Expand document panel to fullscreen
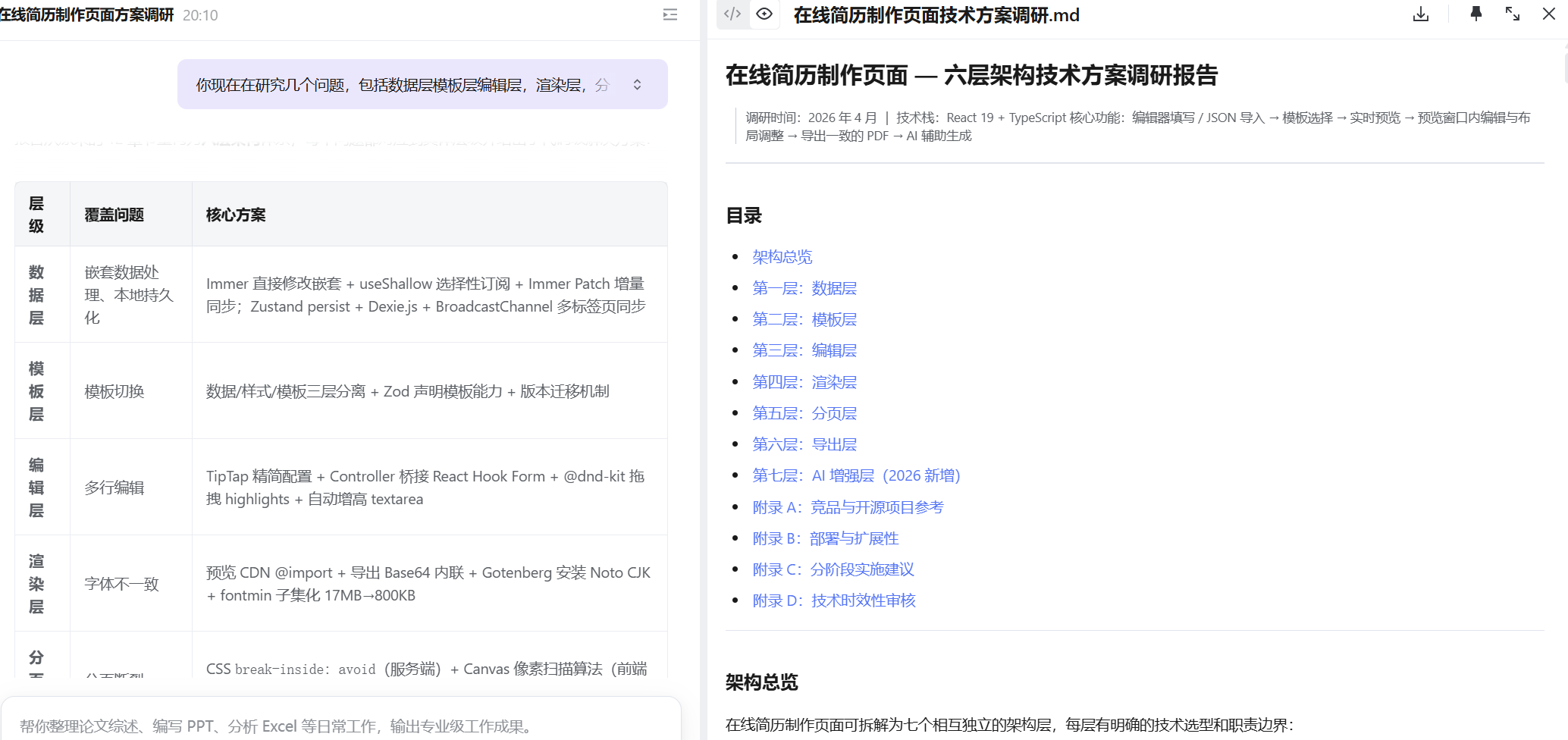This screenshot has height=740, width=1568. click(x=1512, y=14)
